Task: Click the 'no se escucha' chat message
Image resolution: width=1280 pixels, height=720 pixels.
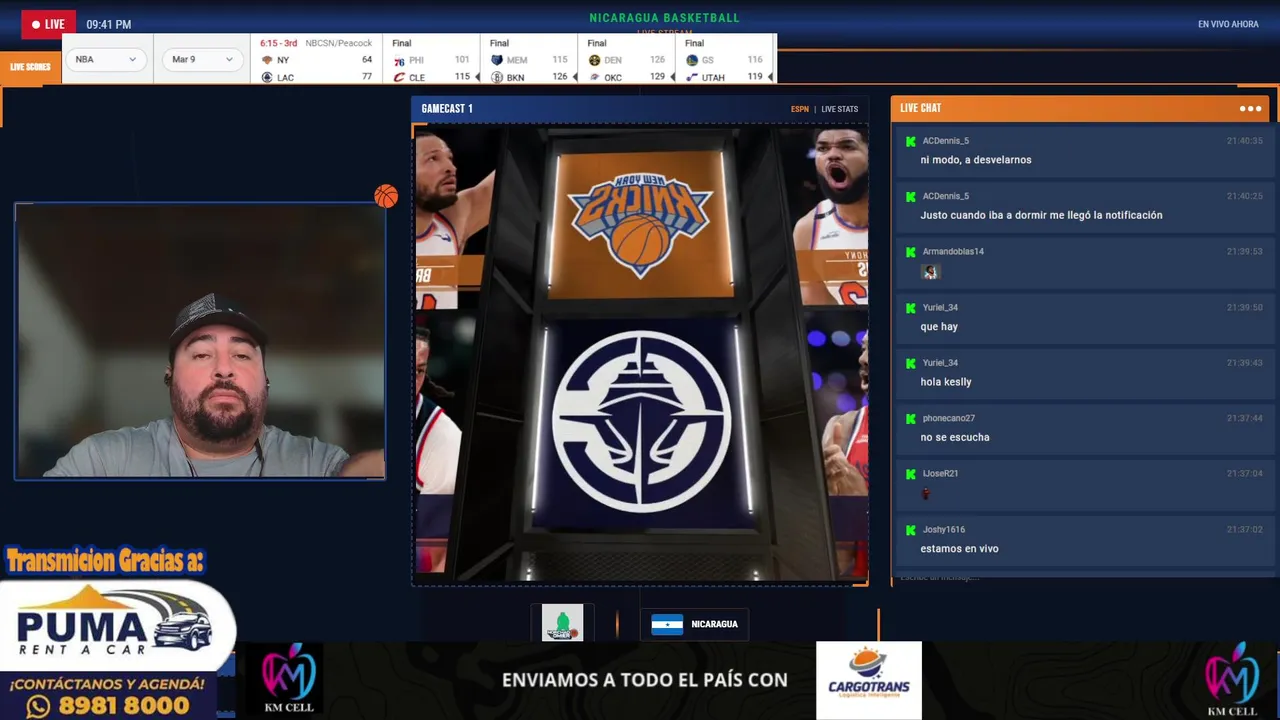Action: pyautogui.click(x=955, y=437)
